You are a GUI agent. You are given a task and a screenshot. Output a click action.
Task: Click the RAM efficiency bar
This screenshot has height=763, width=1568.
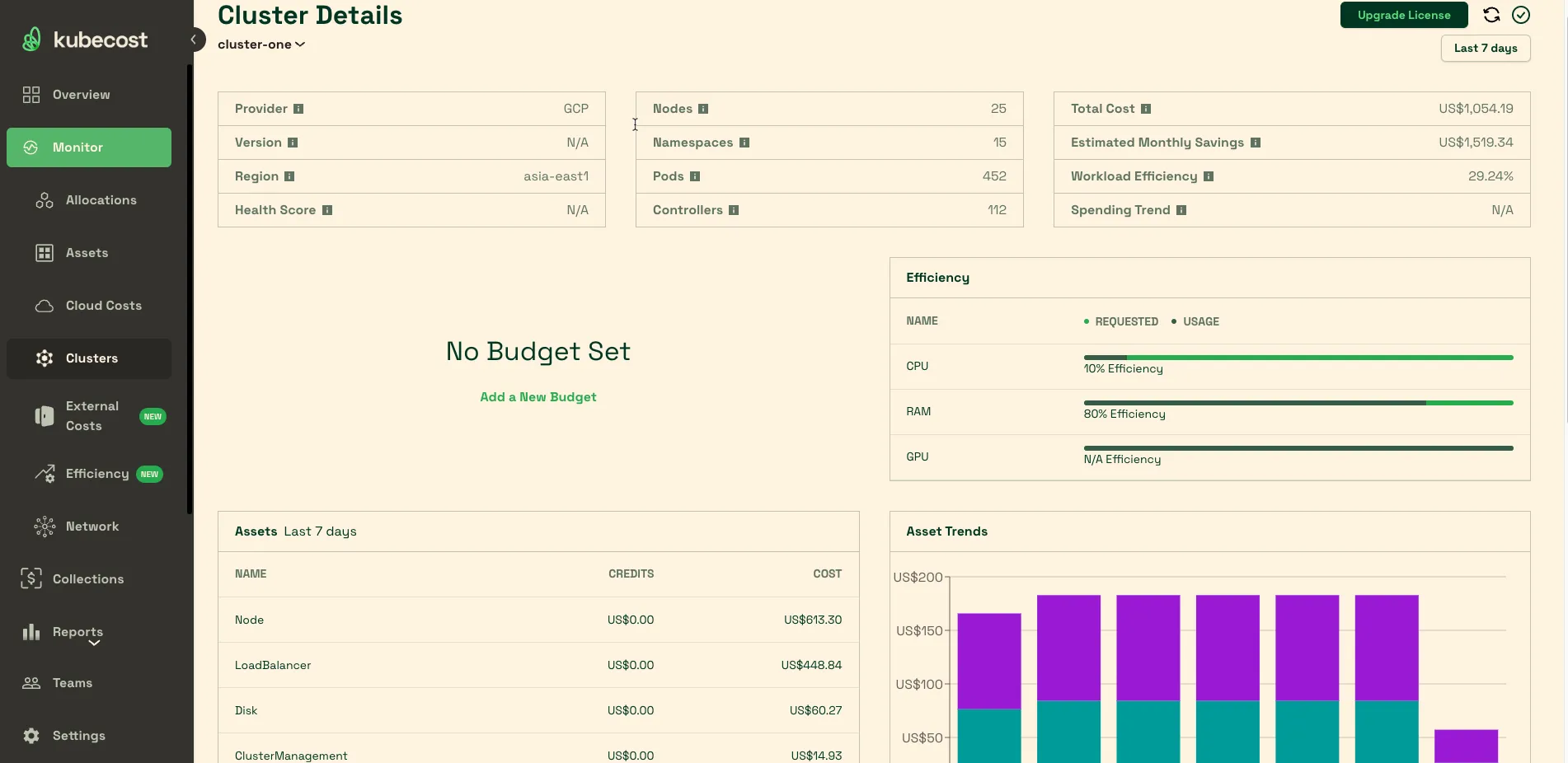[1298, 403]
